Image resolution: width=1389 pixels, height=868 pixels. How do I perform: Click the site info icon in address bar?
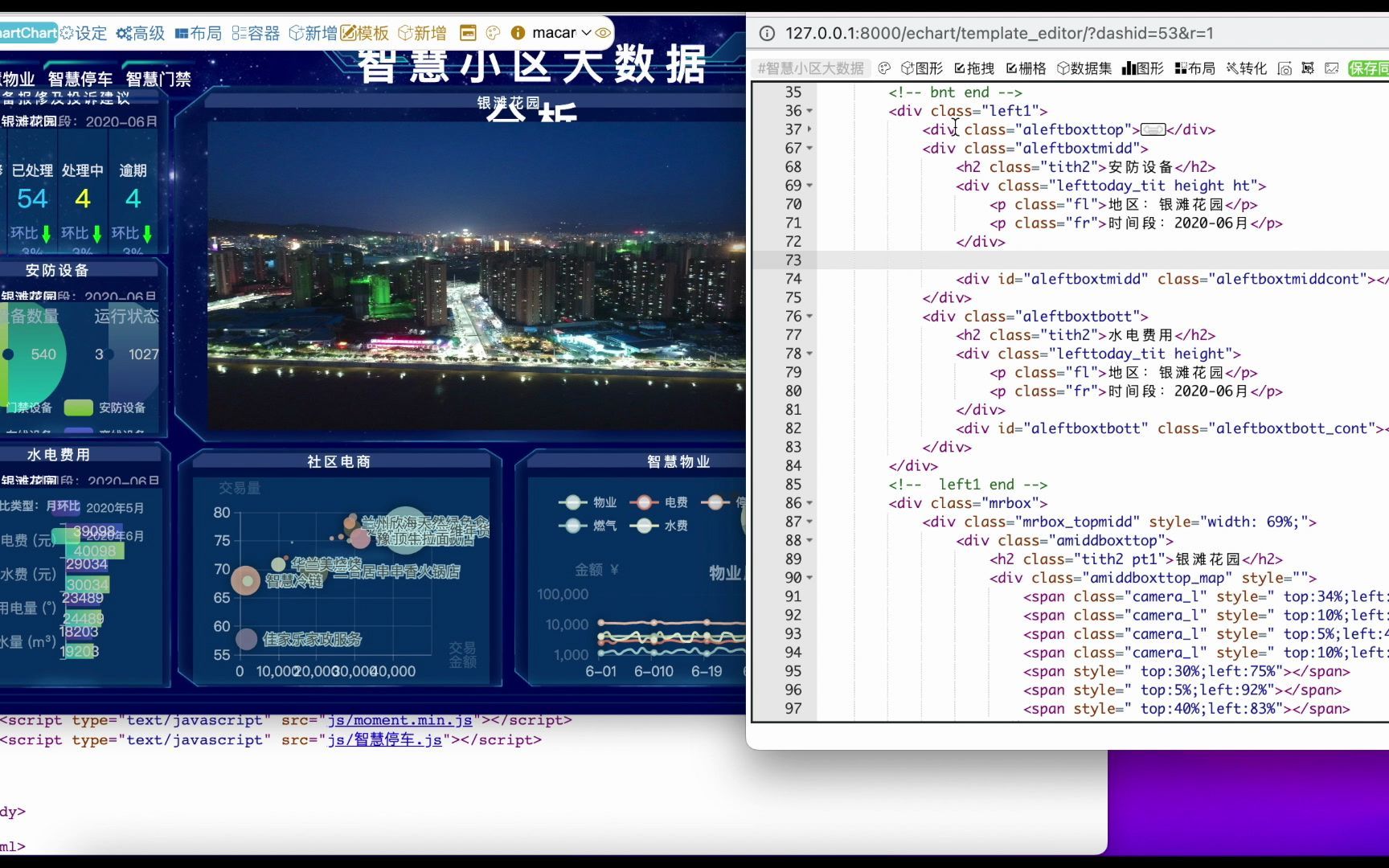767,33
